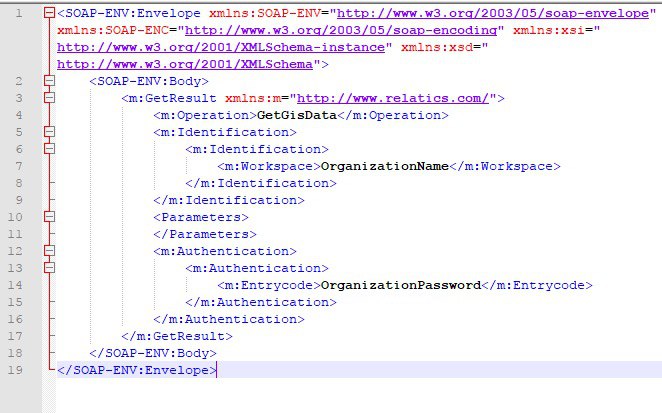Click the closing </Parameters> tag
The image size is (662, 413).
(205, 234)
